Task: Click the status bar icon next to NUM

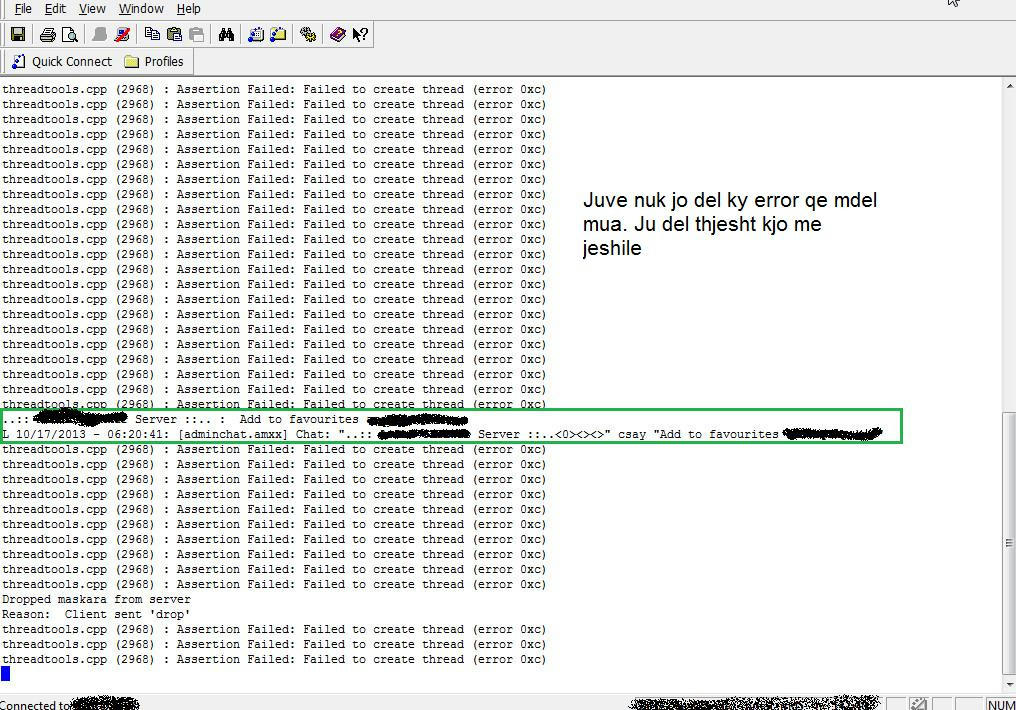Action: click(x=919, y=704)
